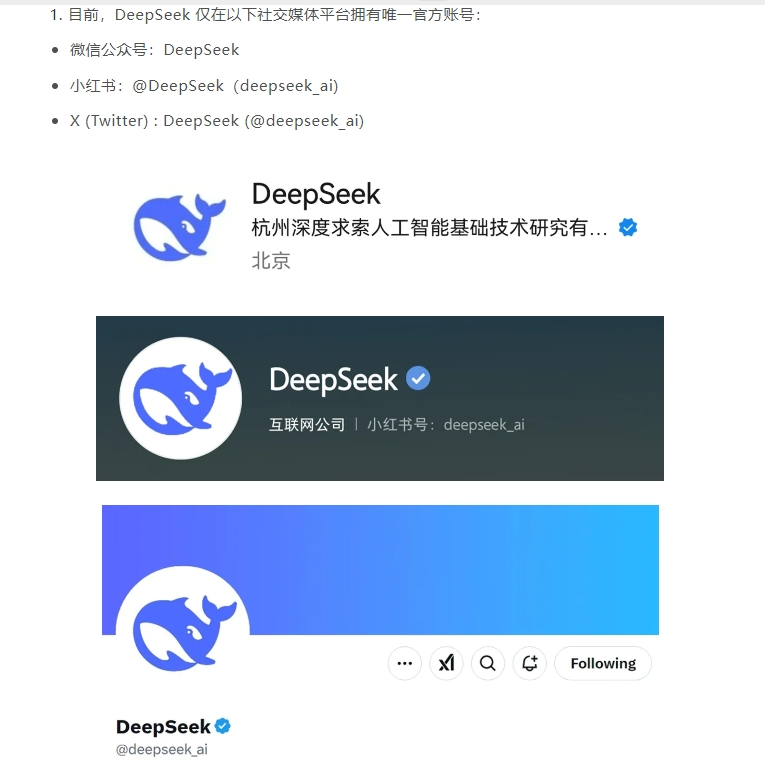
Task: Click the Grok xI icon button
Action: tap(446, 663)
